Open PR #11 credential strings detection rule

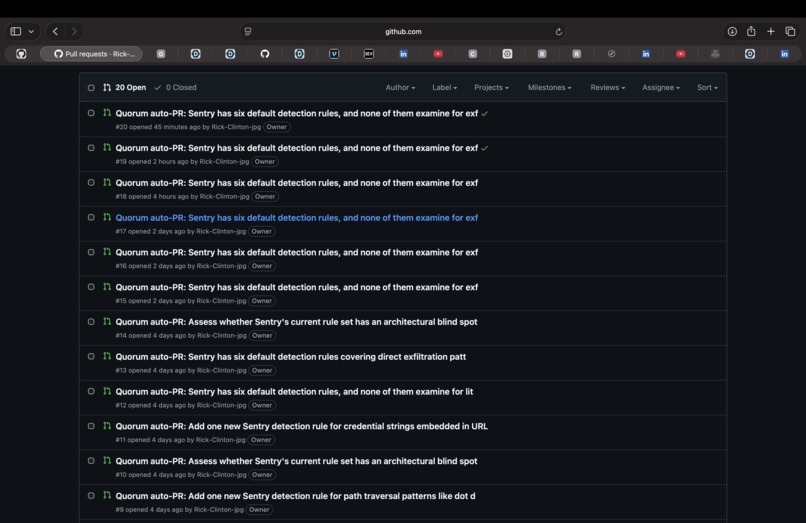(x=301, y=426)
